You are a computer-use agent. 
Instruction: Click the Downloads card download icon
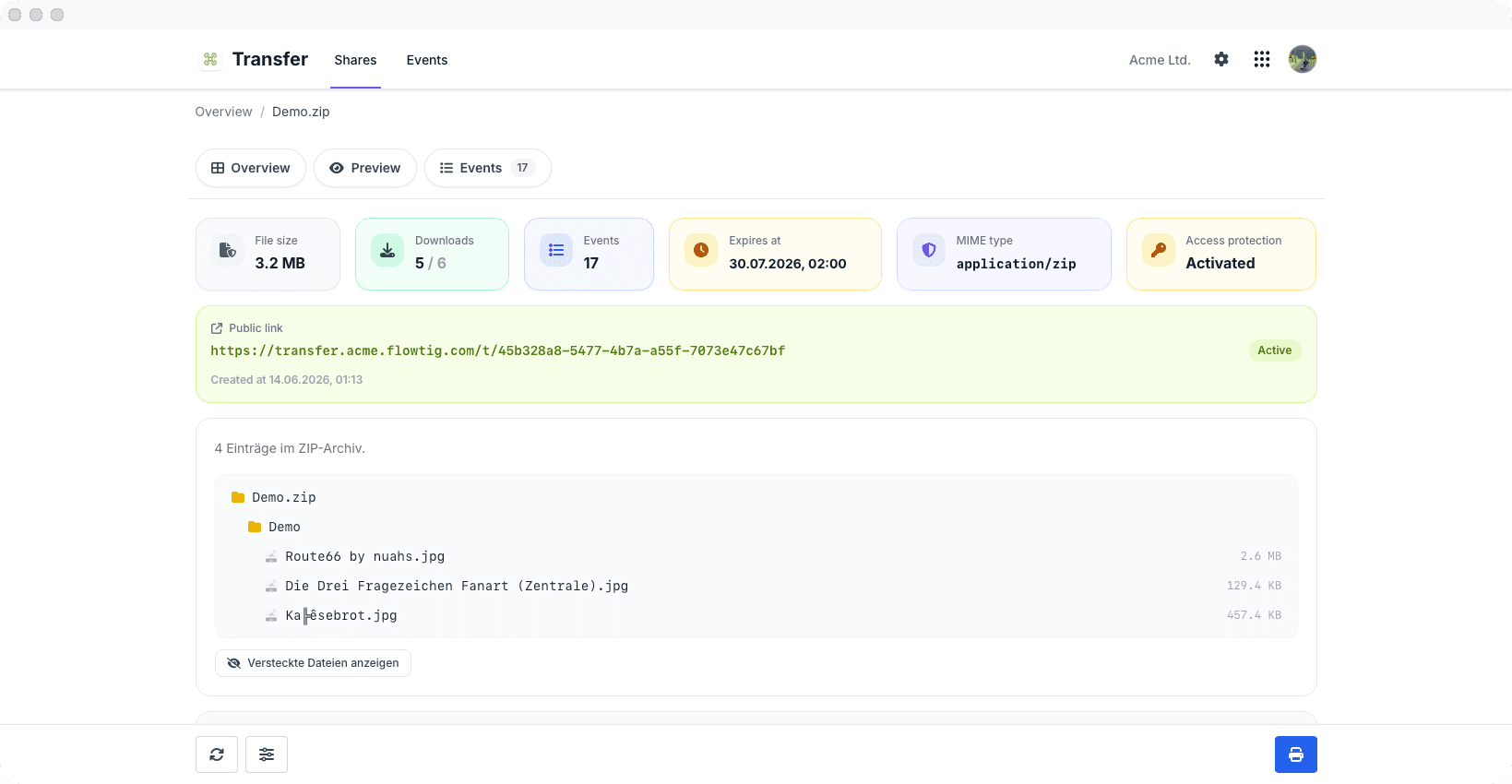387,250
